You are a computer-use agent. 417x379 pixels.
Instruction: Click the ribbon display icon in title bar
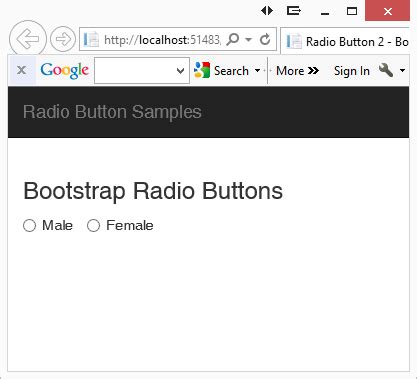(294, 11)
